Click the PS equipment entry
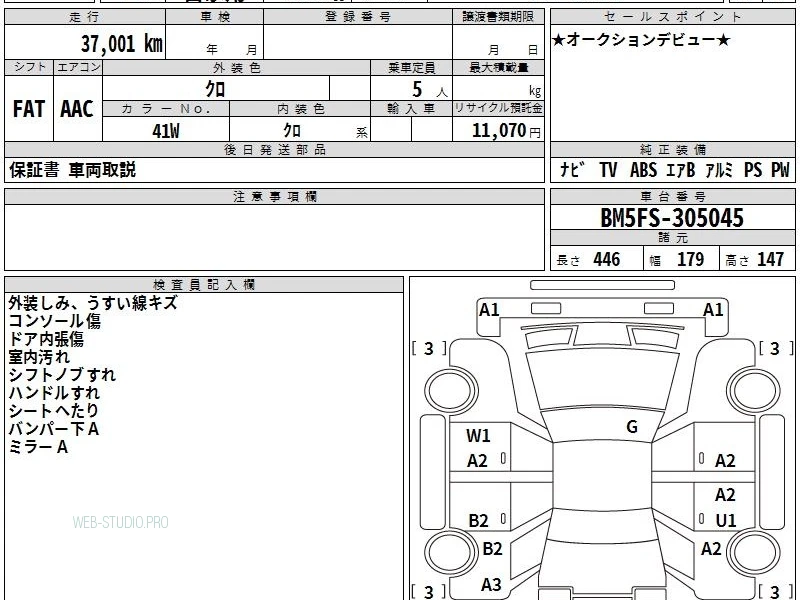 click(x=753, y=170)
